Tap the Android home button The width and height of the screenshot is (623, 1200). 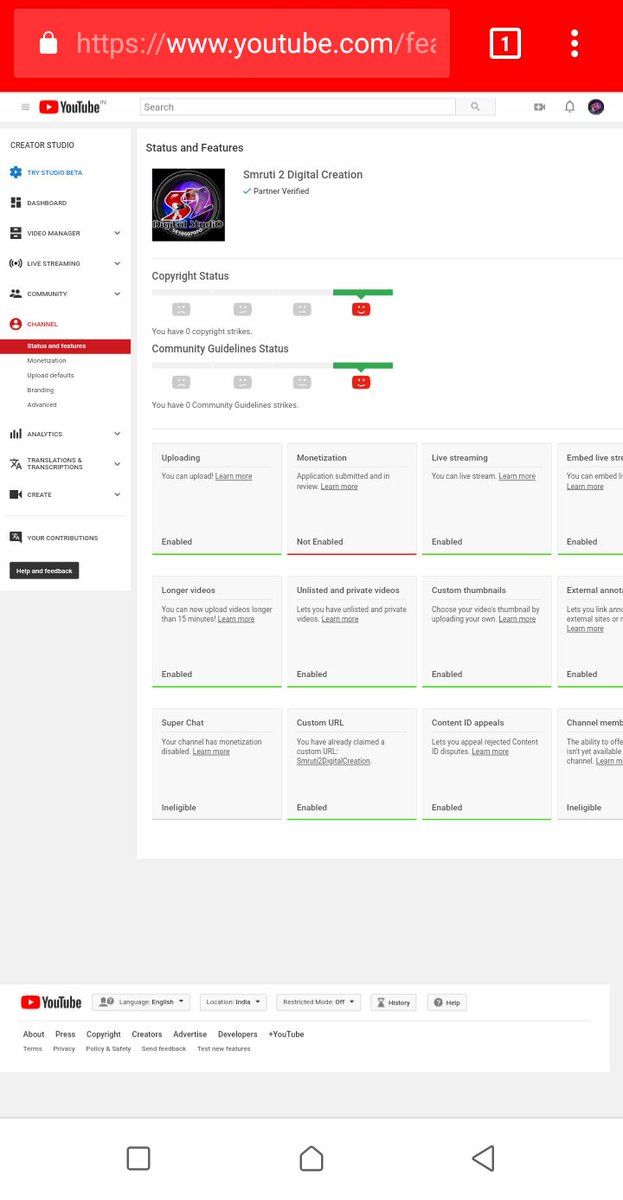coord(311,1158)
